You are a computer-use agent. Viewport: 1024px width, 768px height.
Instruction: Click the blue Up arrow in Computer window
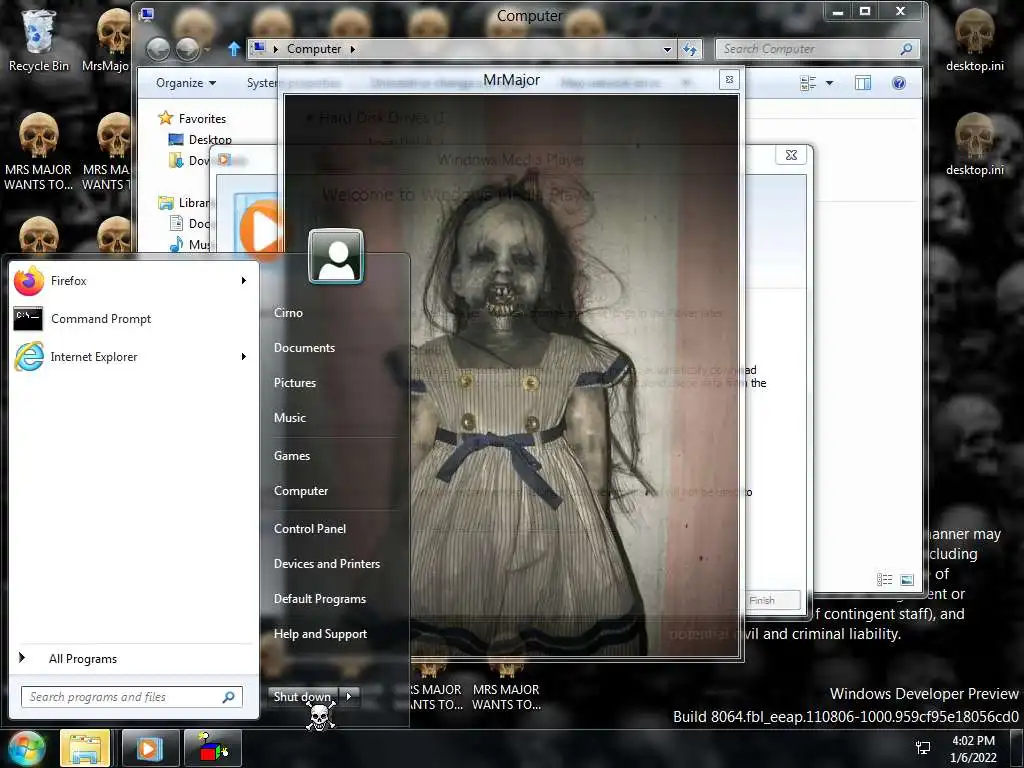point(233,49)
